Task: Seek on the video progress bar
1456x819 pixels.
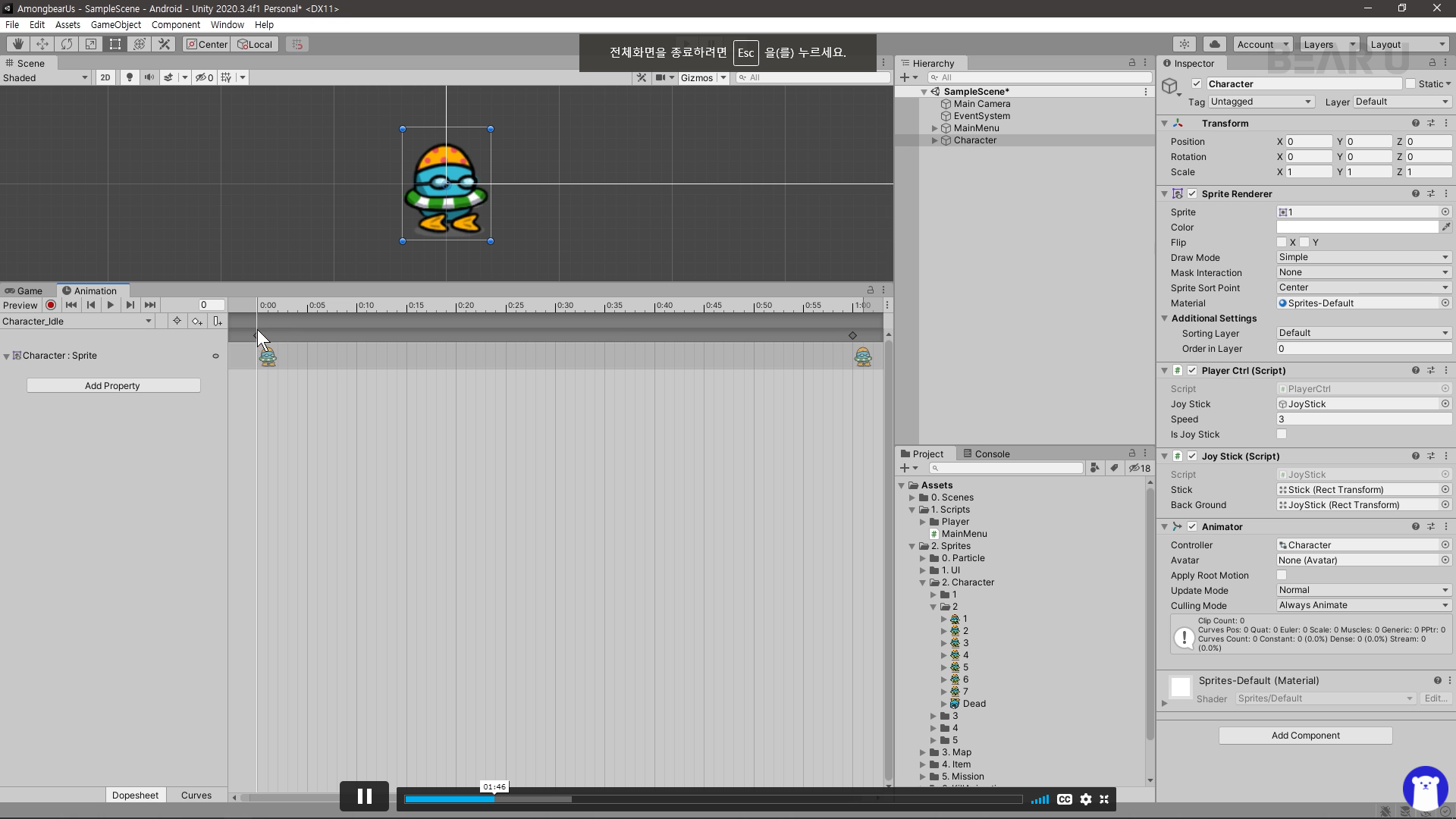Action: click(x=713, y=799)
